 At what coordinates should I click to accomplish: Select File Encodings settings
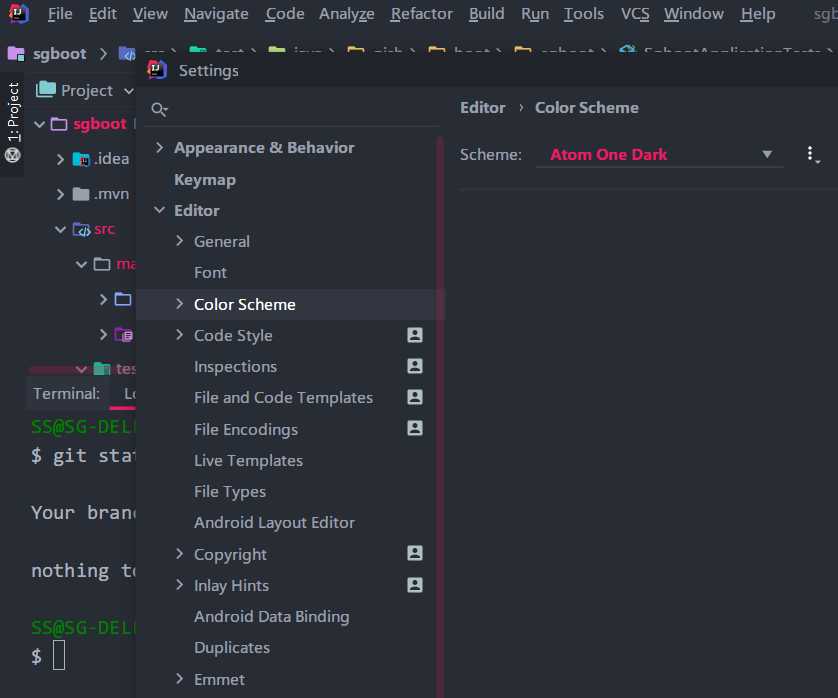246,429
